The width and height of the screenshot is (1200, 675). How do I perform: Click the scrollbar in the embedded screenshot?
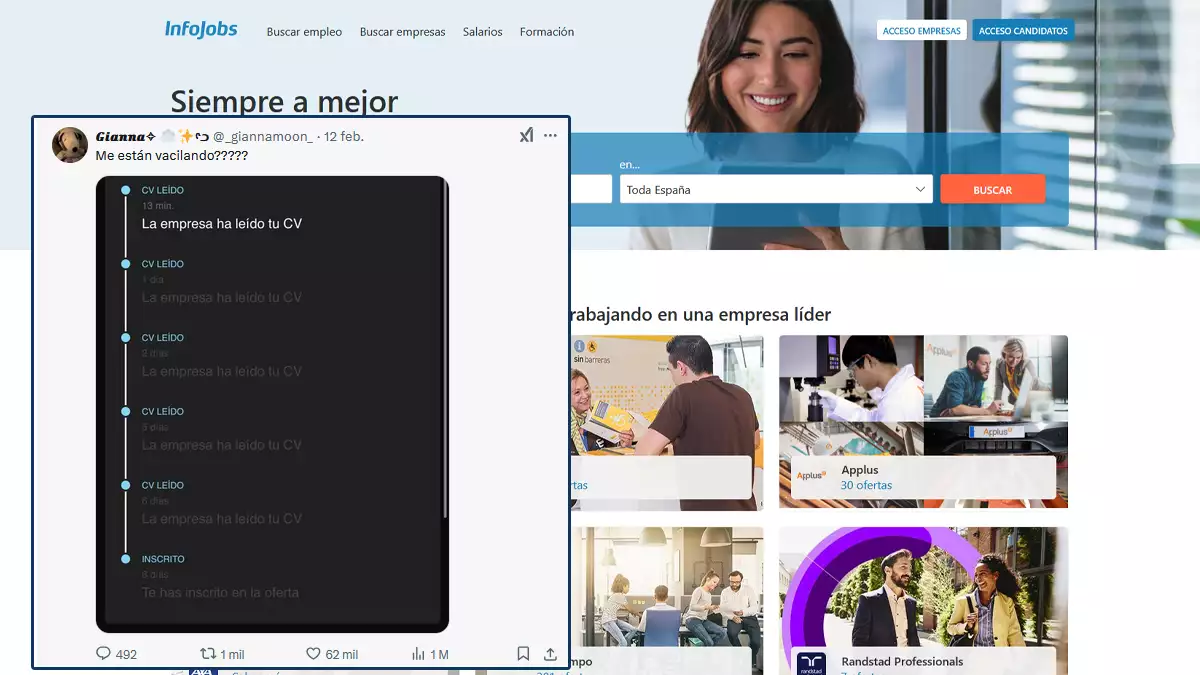(445, 350)
